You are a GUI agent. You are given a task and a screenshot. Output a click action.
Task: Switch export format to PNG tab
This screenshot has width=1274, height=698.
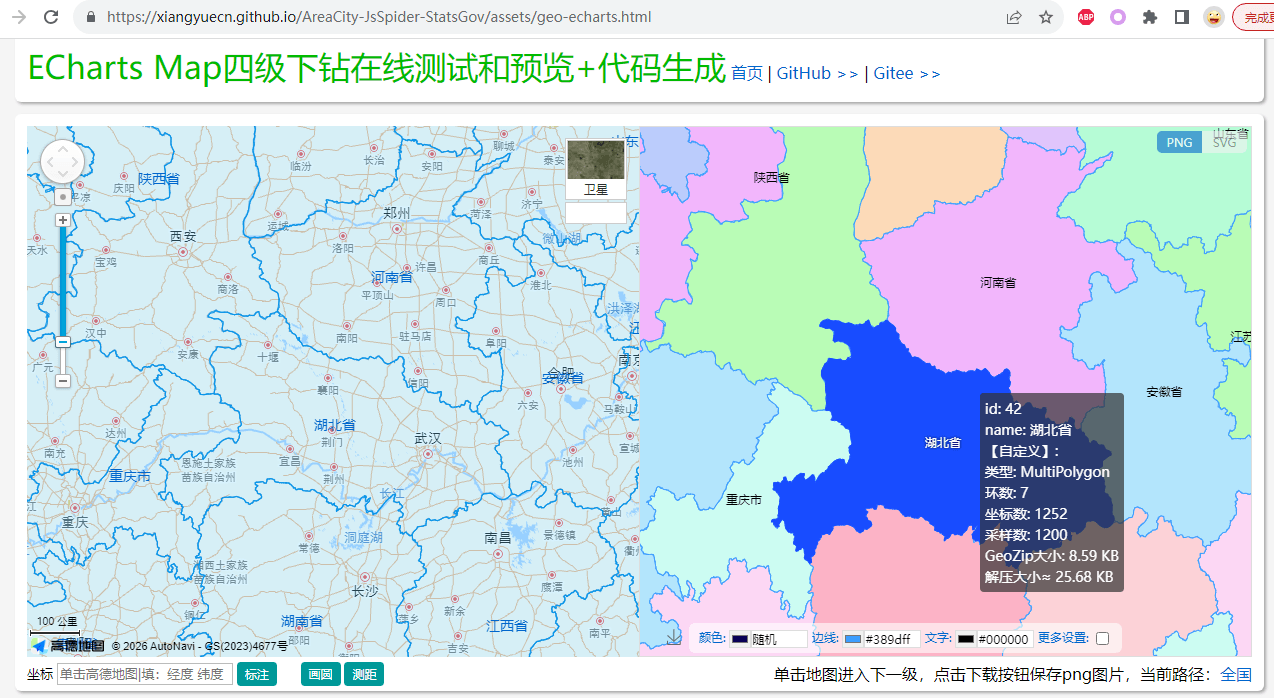pos(1179,142)
